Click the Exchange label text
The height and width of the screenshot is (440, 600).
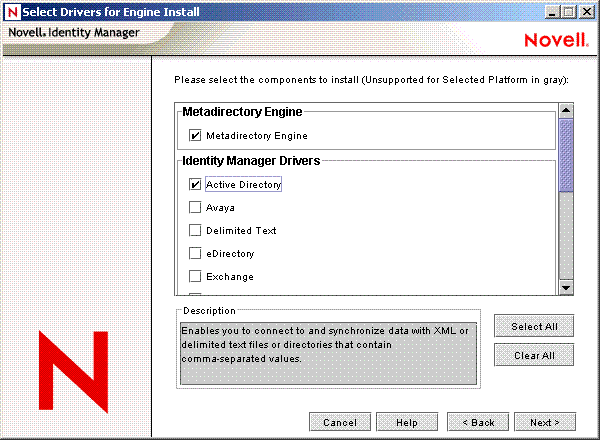[230, 277]
